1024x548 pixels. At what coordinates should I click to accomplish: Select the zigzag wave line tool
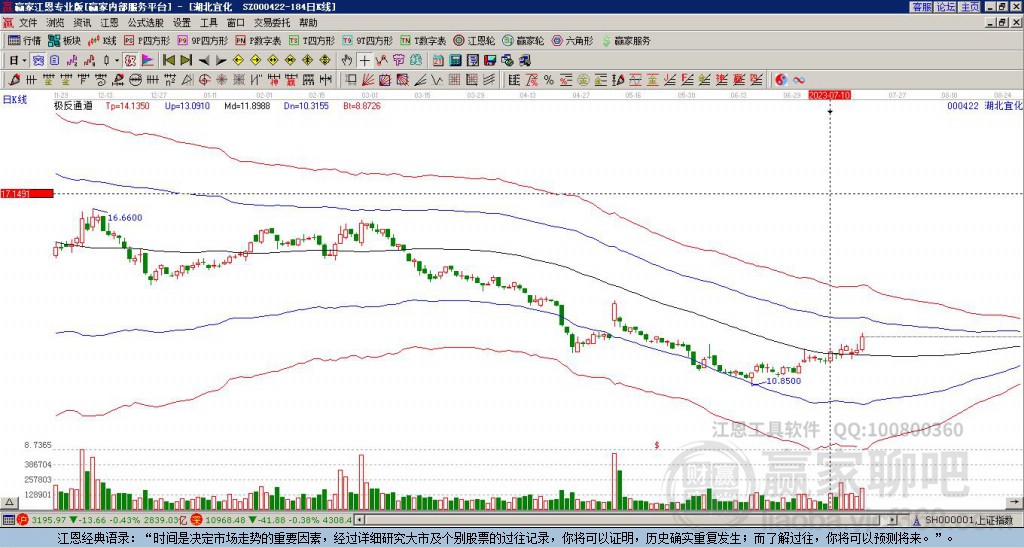(x=436, y=80)
